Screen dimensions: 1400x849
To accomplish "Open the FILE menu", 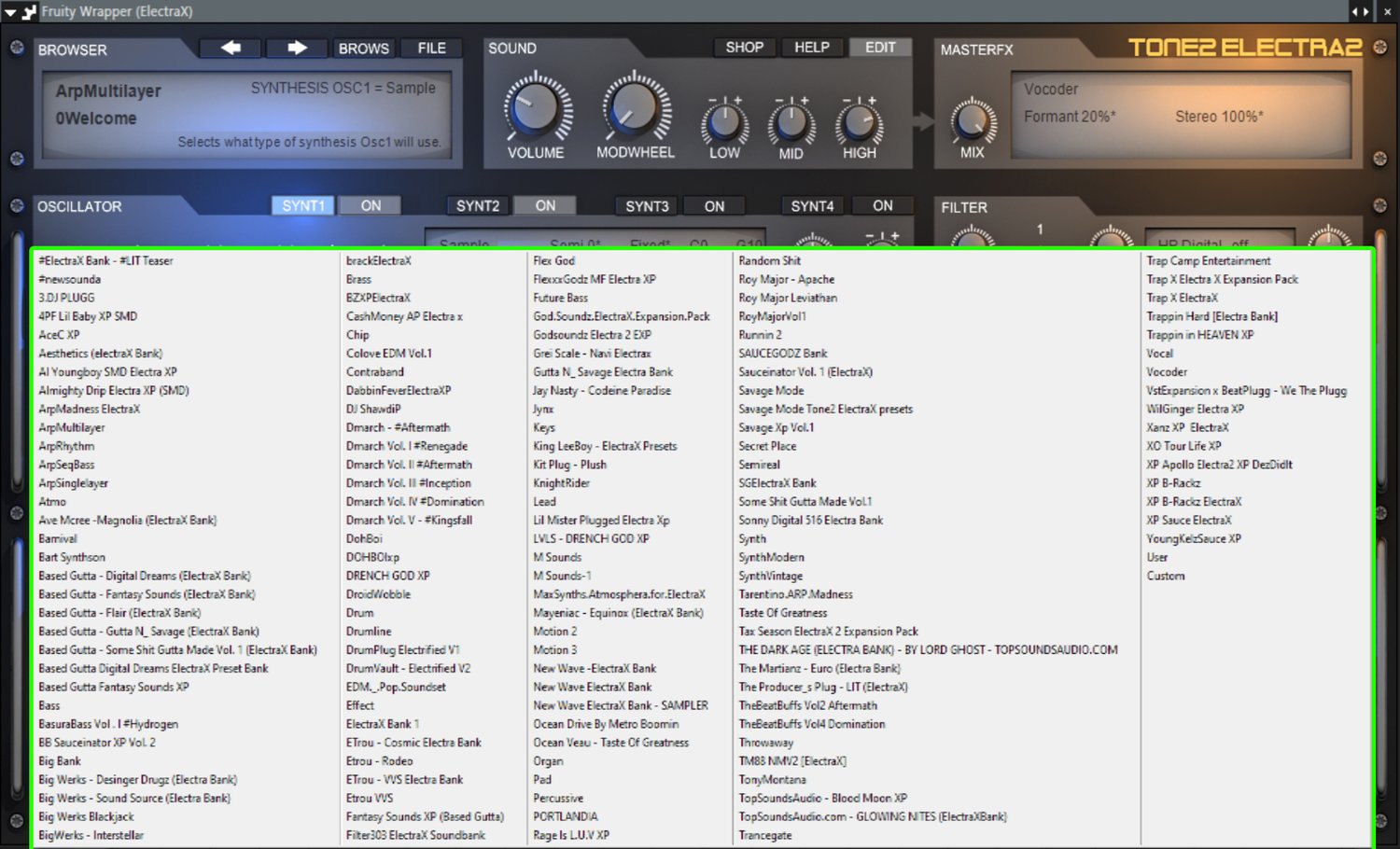I will (x=431, y=48).
